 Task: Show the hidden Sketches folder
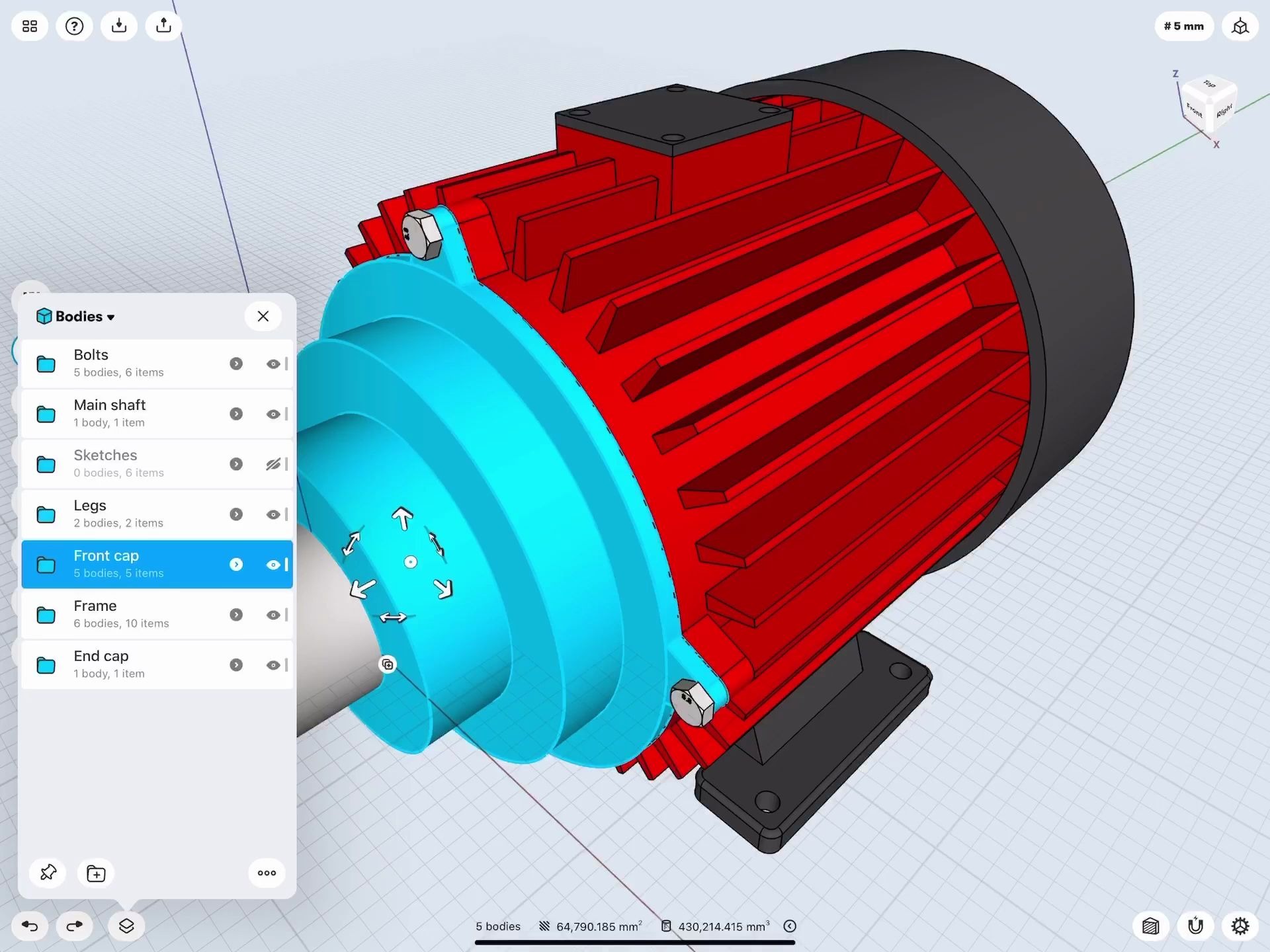273,463
